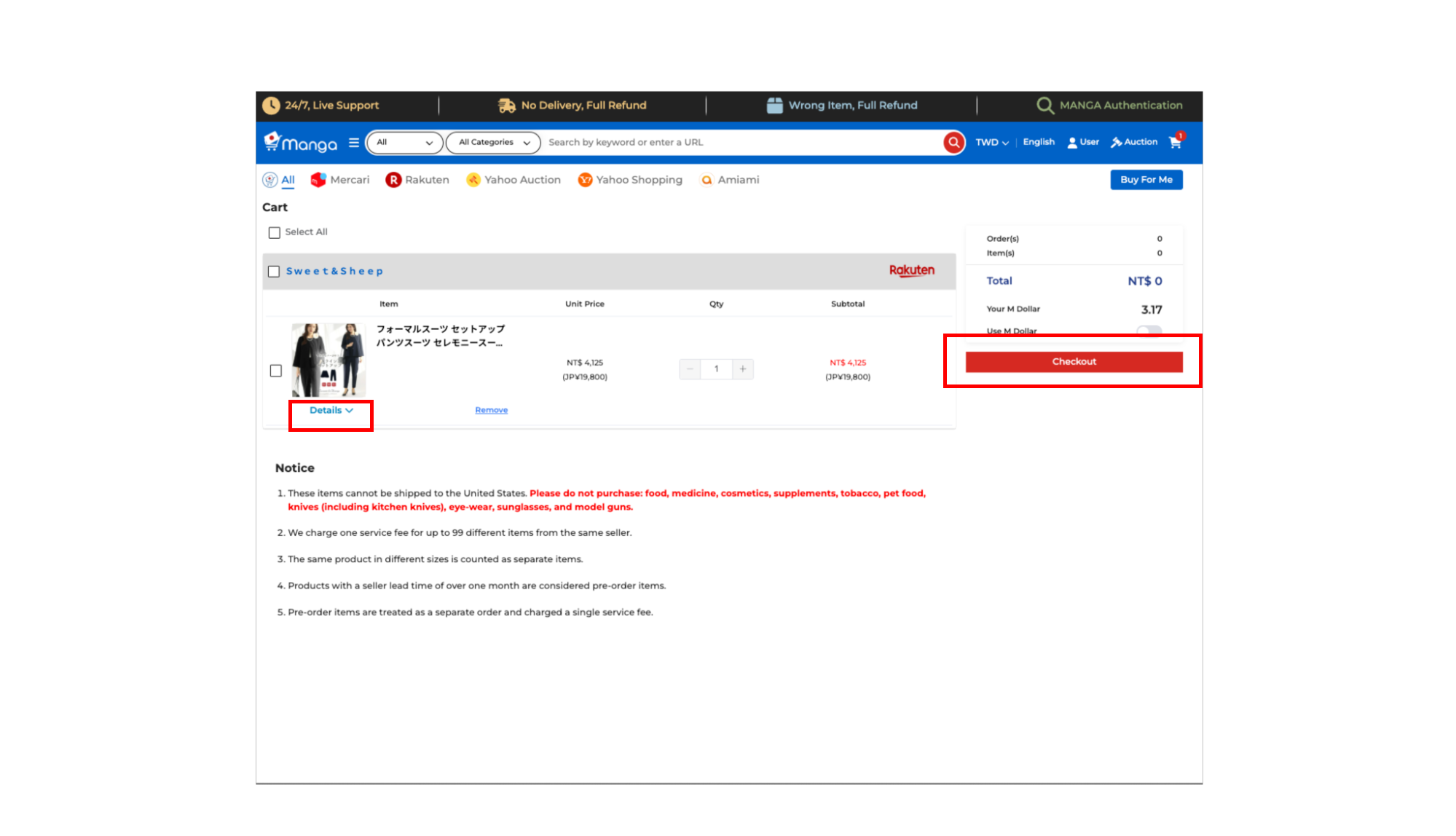Toggle the Use M Dollar switch
1456x836 pixels.
pyautogui.click(x=1149, y=331)
